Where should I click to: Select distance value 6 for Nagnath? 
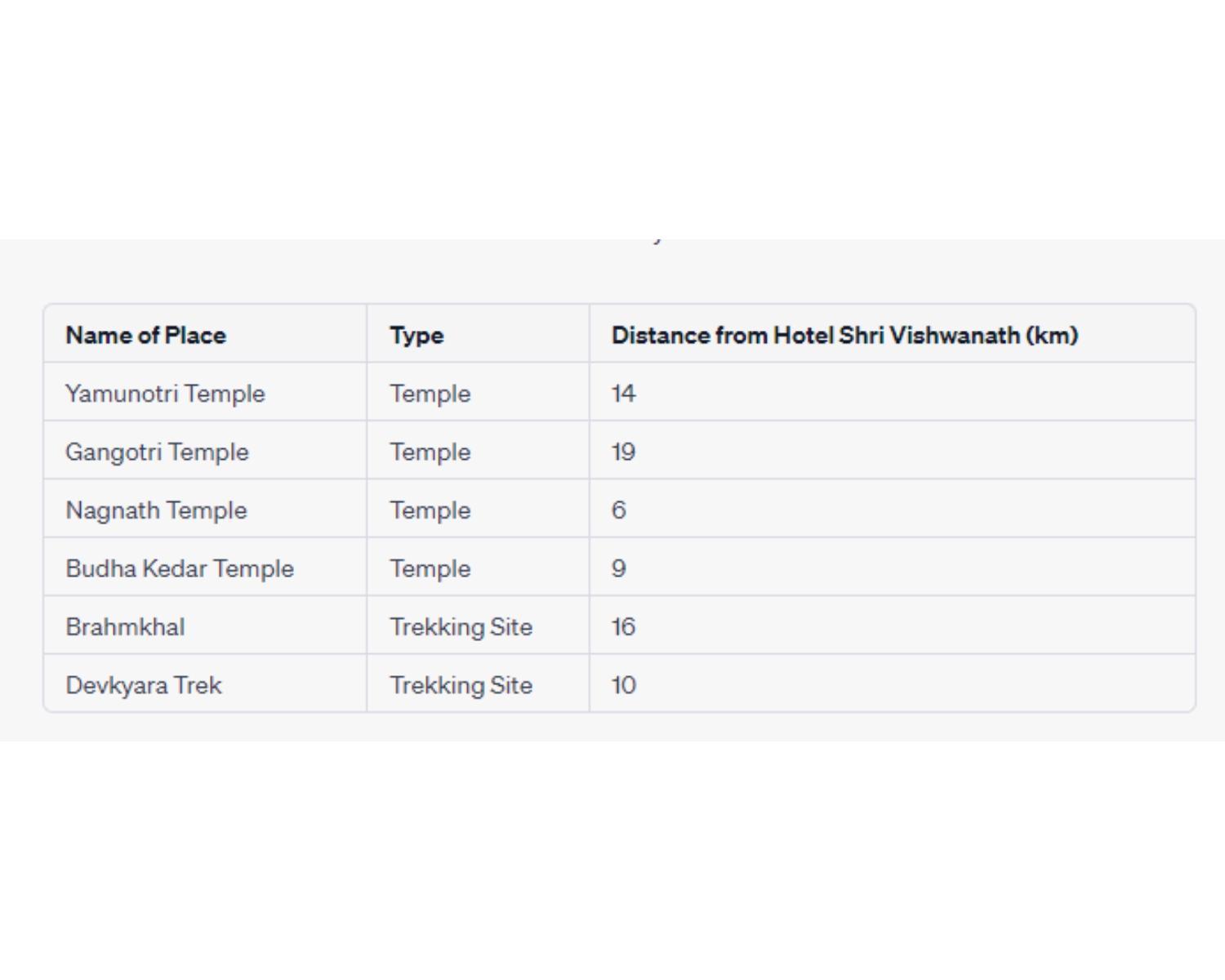[619, 510]
